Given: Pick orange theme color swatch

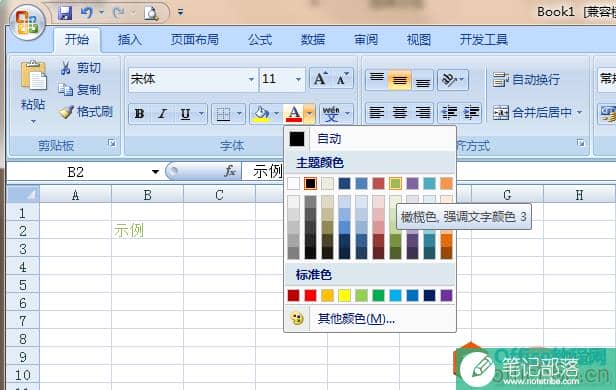Looking at the screenshot, I should [x=446, y=183].
